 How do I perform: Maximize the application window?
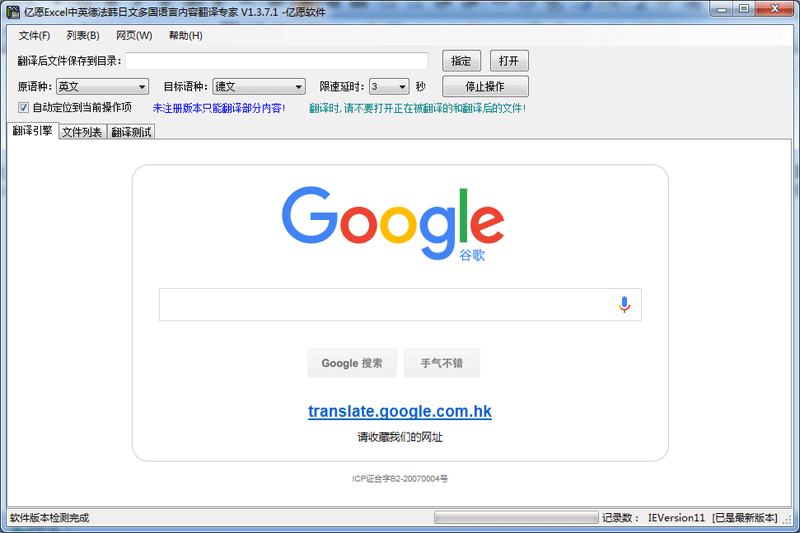[x=744, y=9]
